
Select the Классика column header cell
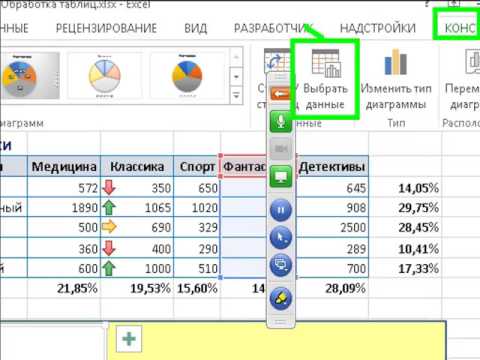(137, 166)
